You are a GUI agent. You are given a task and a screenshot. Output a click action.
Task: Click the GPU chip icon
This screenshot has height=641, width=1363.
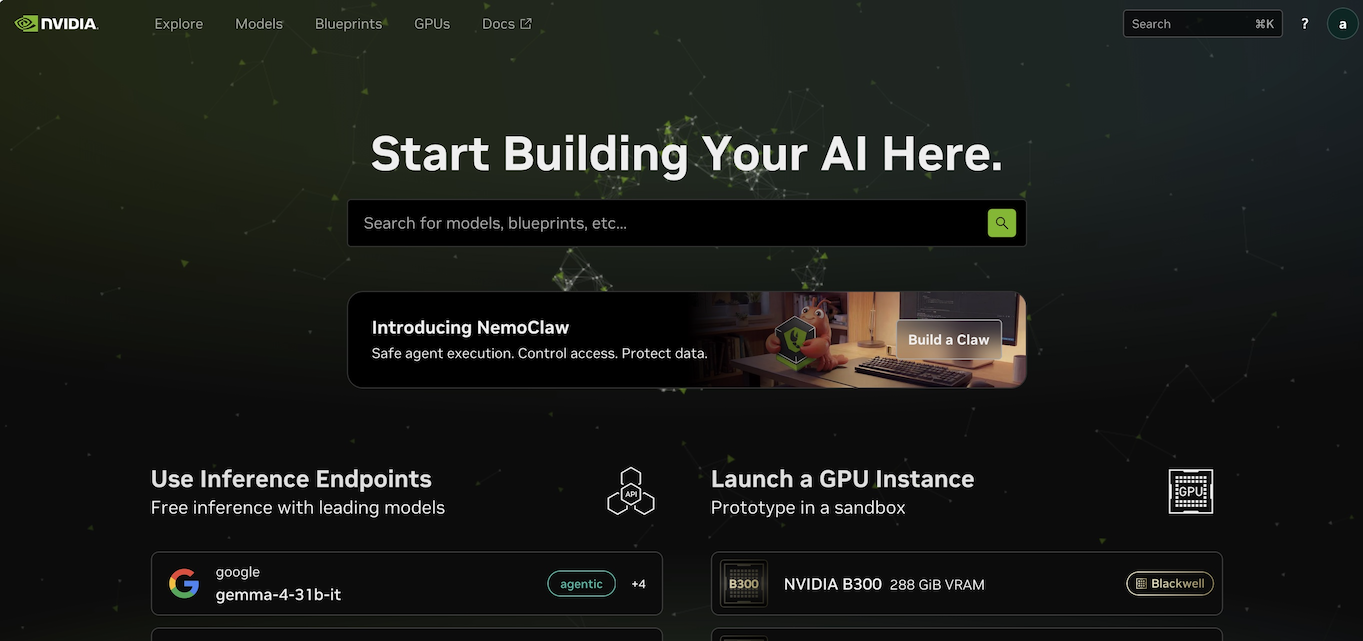1191,491
